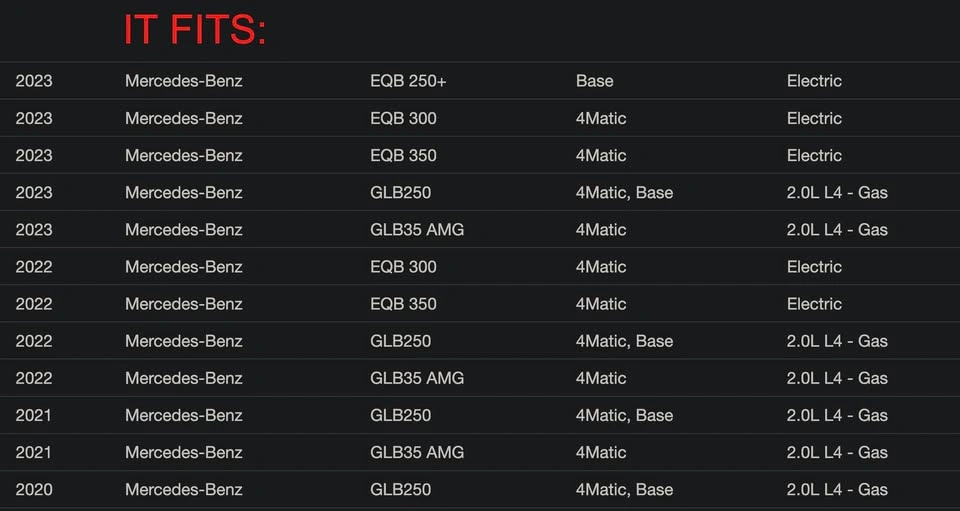The width and height of the screenshot is (960, 511).
Task: Select the 2021 GLB250 model cell
Action: click(x=400, y=415)
